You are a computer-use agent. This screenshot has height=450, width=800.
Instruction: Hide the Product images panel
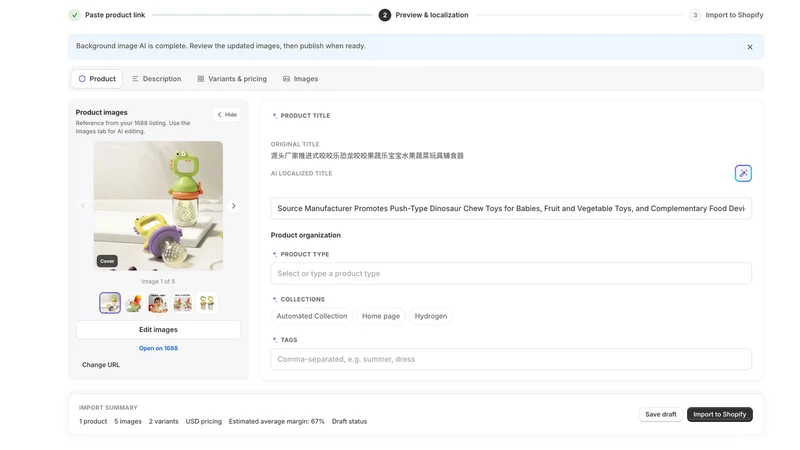tap(227, 115)
